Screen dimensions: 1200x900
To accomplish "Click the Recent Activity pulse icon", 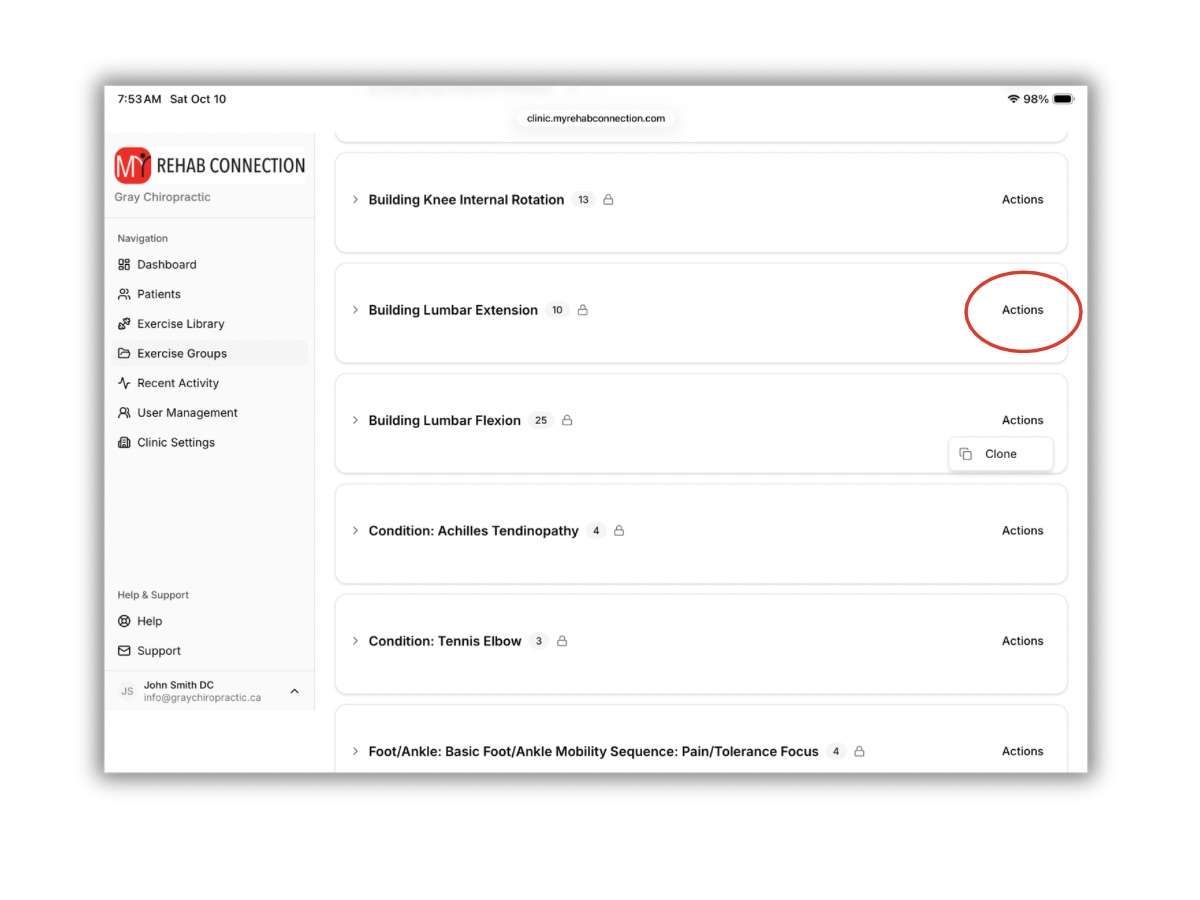I will click(124, 383).
